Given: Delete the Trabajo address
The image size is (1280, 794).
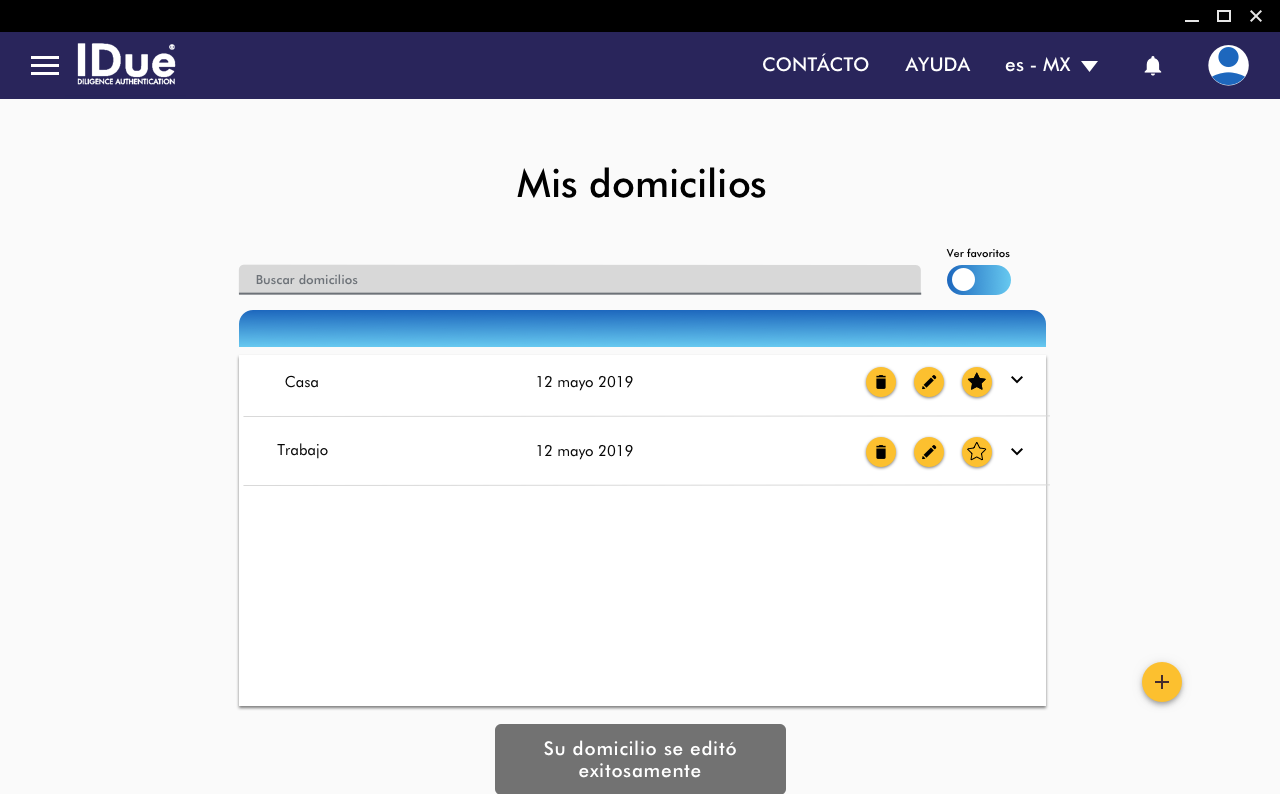Looking at the screenshot, I should [x=881, y=452].
